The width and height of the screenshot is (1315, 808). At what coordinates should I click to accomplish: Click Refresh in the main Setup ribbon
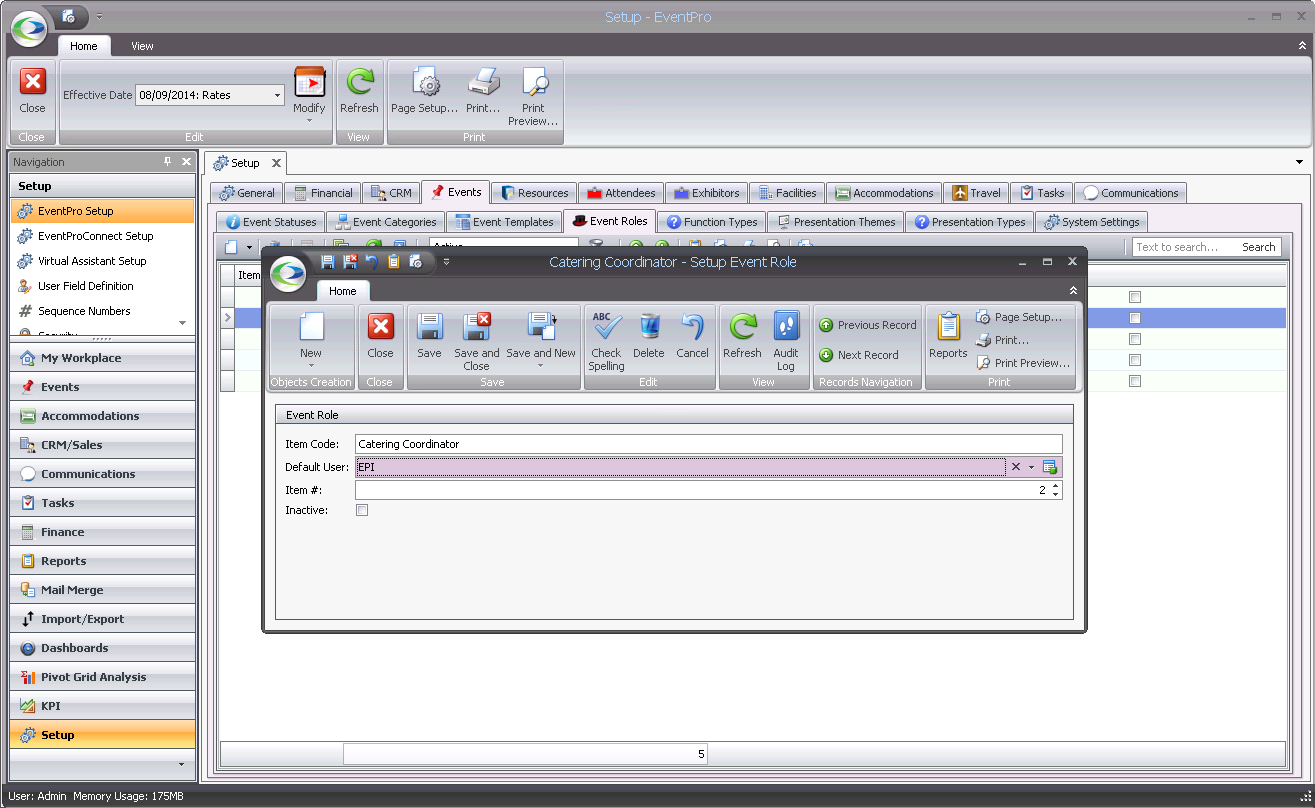359,90
